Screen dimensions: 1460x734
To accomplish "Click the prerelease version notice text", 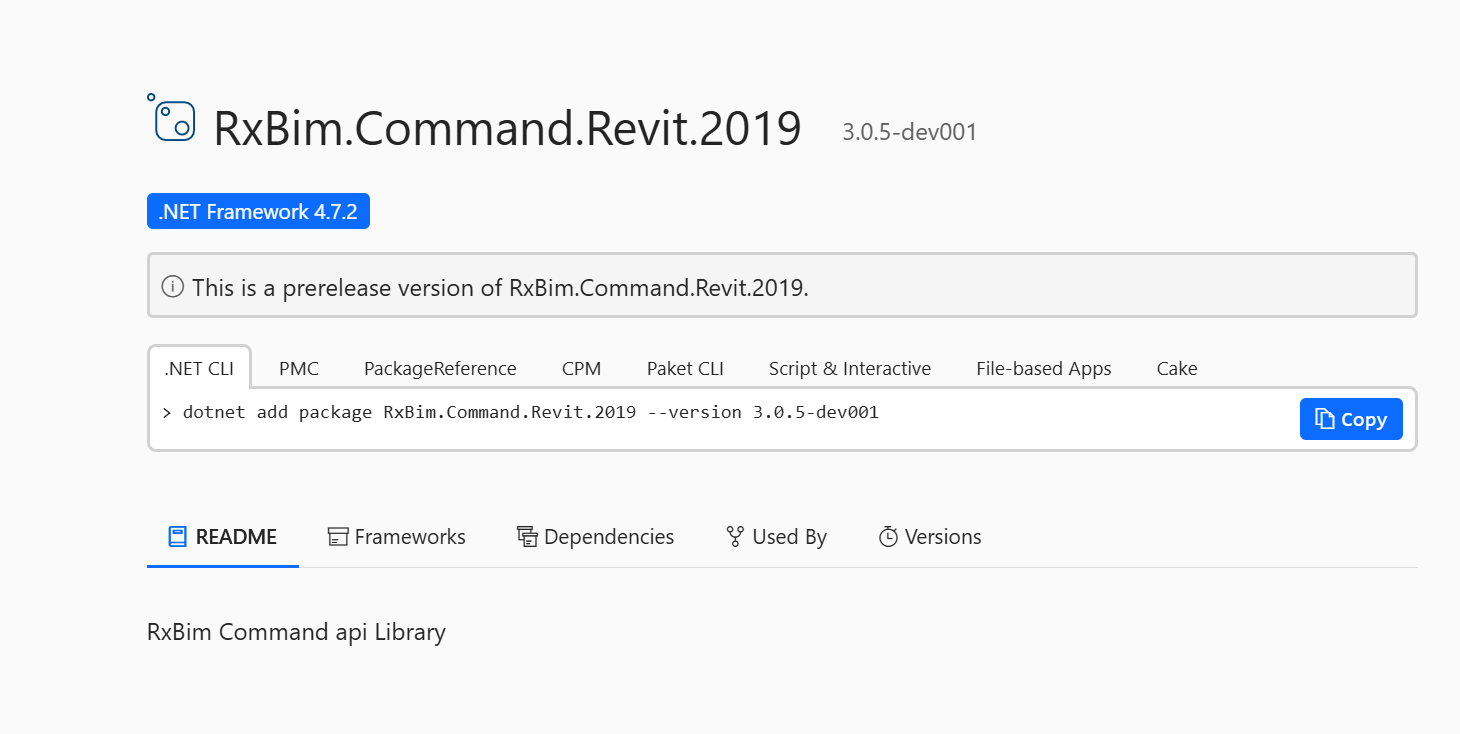I will [500, 288].
